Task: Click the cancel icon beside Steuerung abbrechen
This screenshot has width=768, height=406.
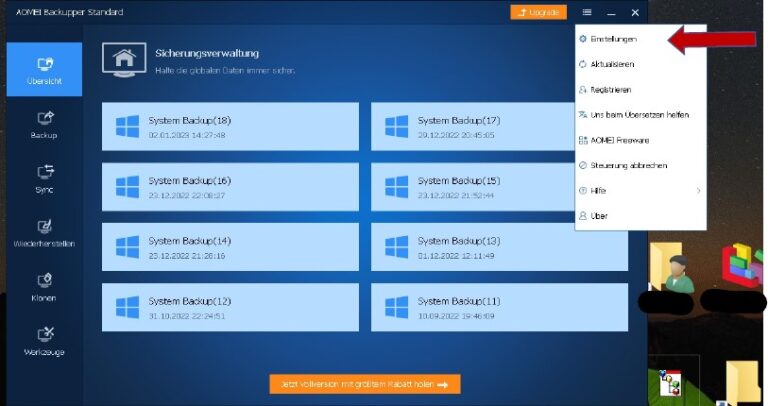Action: point(583,166)
